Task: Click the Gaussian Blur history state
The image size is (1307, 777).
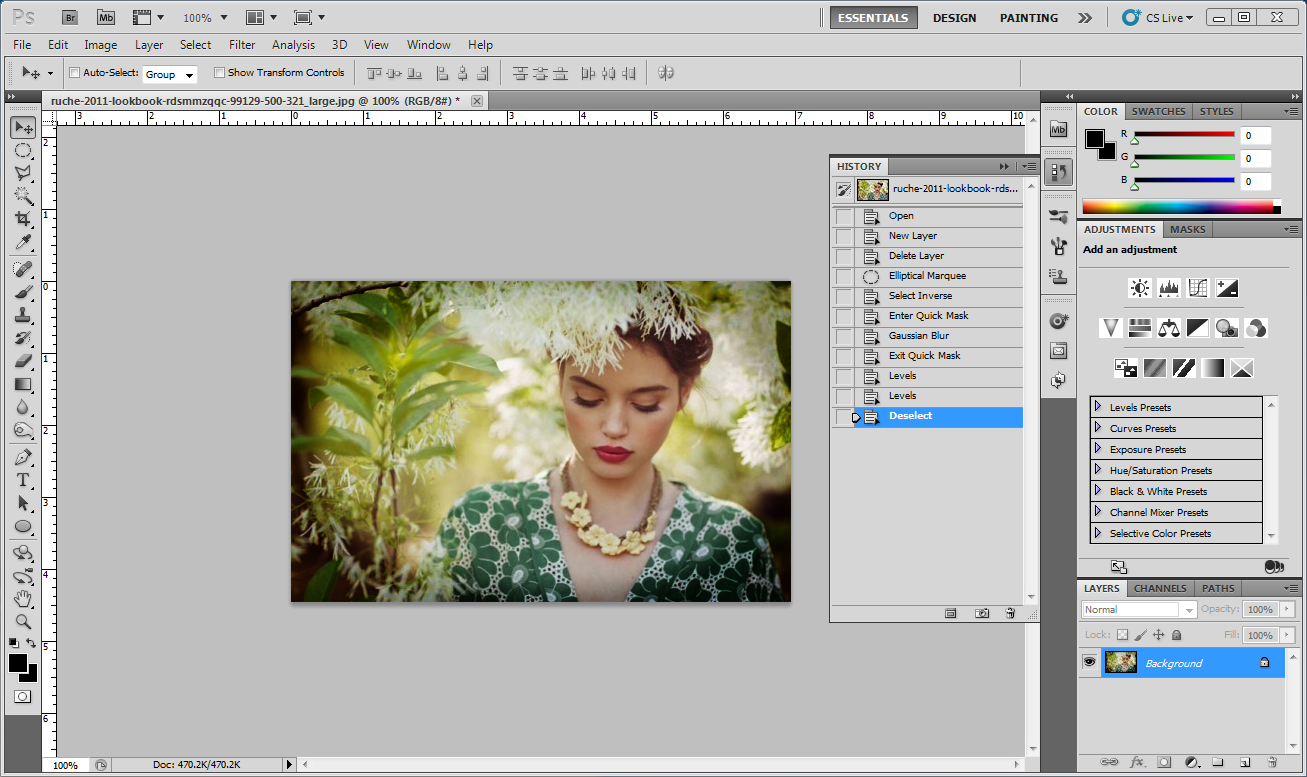Action: [918, 336]
